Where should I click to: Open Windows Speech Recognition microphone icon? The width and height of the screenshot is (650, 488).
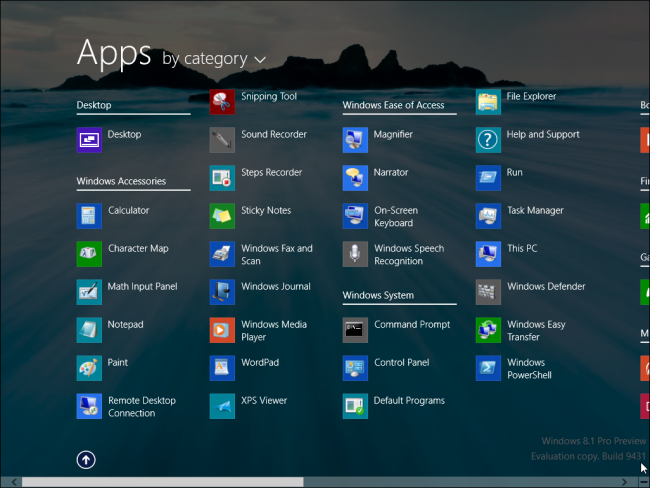355,254
